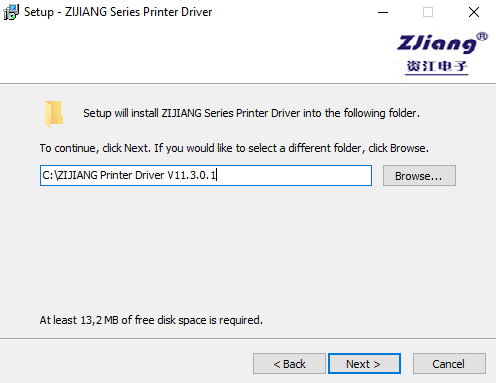Close the setup wizard window
The height and width of the screenshot is (383, 496).
[x=474, y=12]
